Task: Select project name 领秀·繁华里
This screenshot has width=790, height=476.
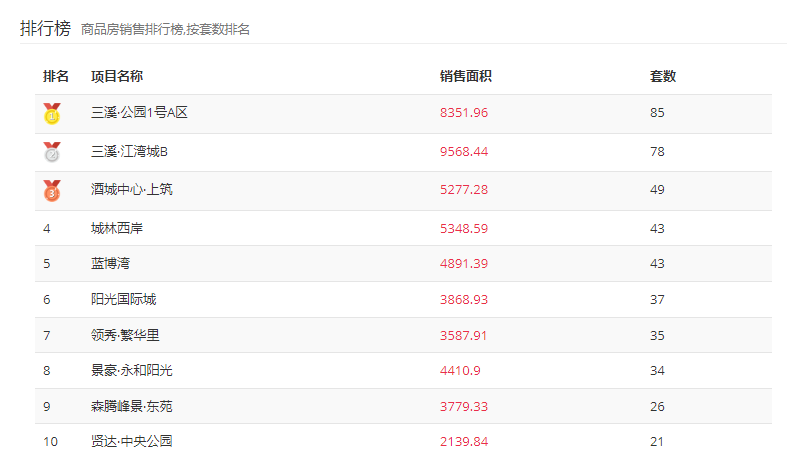Action: tap(125, 335)
